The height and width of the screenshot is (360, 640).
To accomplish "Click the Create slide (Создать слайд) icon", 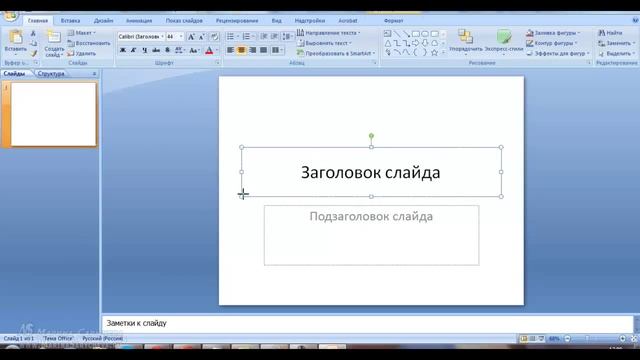I will tap(53, 37).
